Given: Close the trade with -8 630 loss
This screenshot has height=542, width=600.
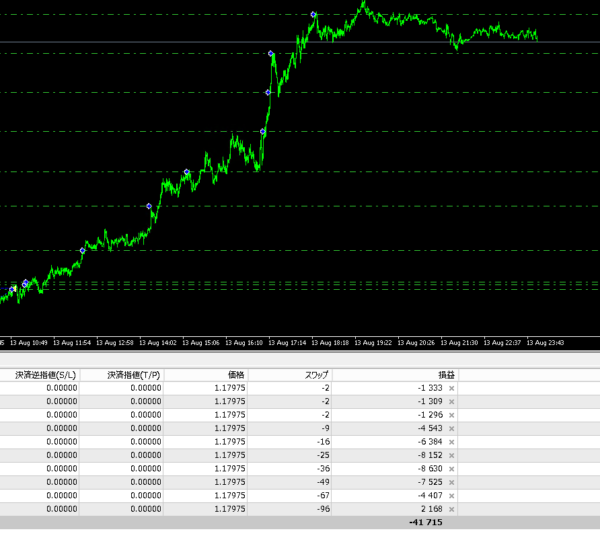Looking at the screenshot, I should click(452, 468).
